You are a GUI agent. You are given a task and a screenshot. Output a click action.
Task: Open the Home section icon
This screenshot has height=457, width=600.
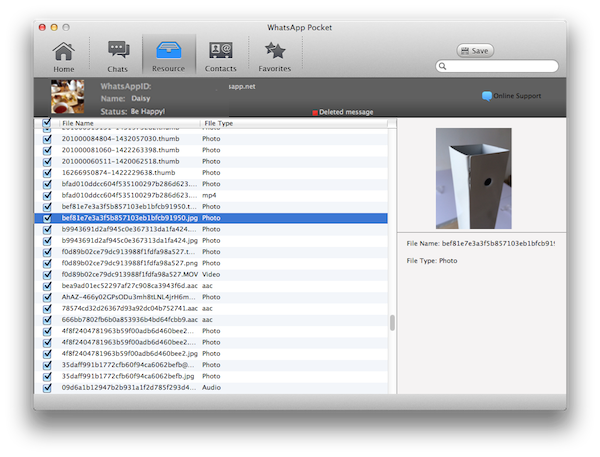pos(64,52)
